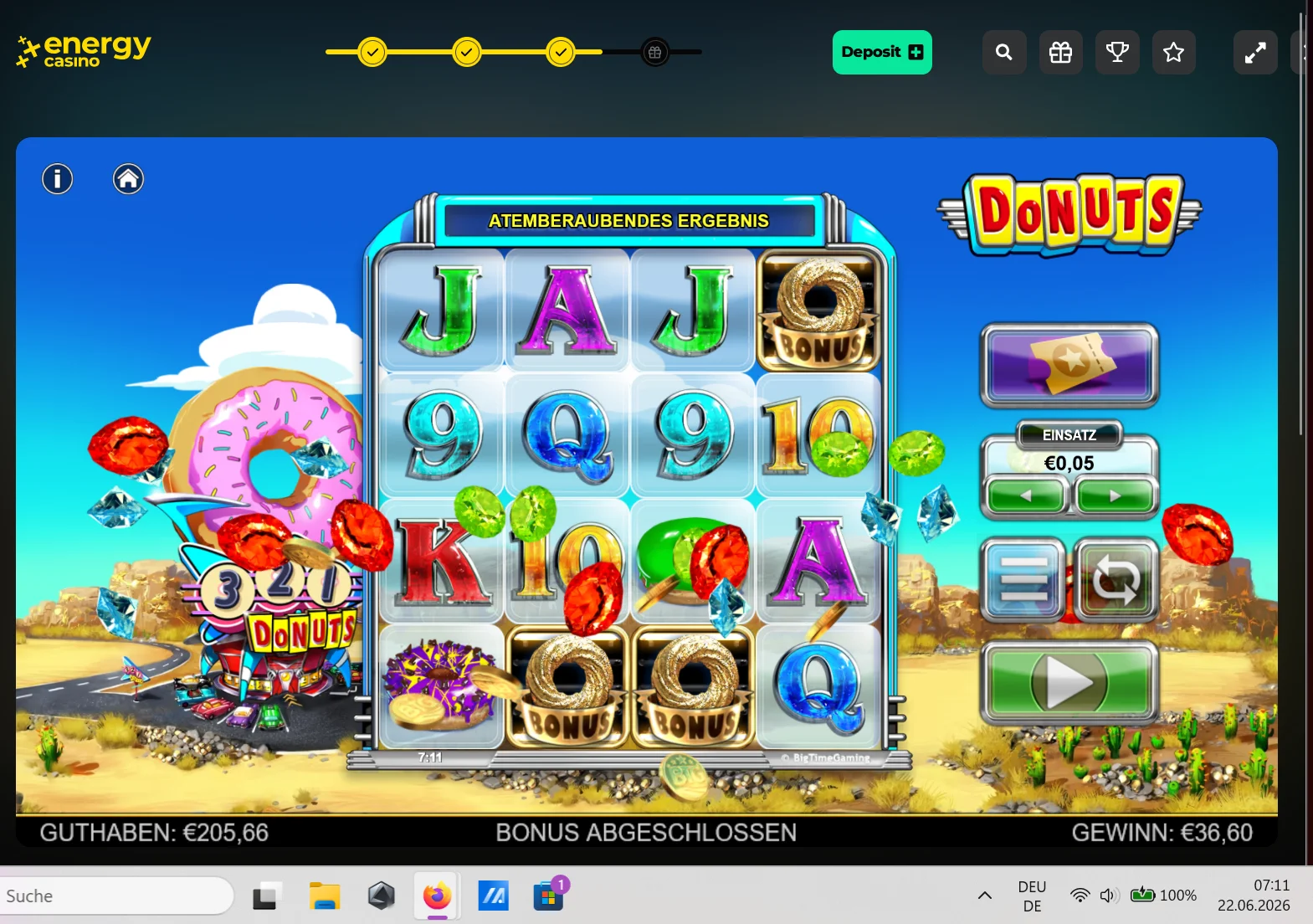1313x924 pixels.
Task: Open the gift bonuses icon
Action: click(1060, 53)
